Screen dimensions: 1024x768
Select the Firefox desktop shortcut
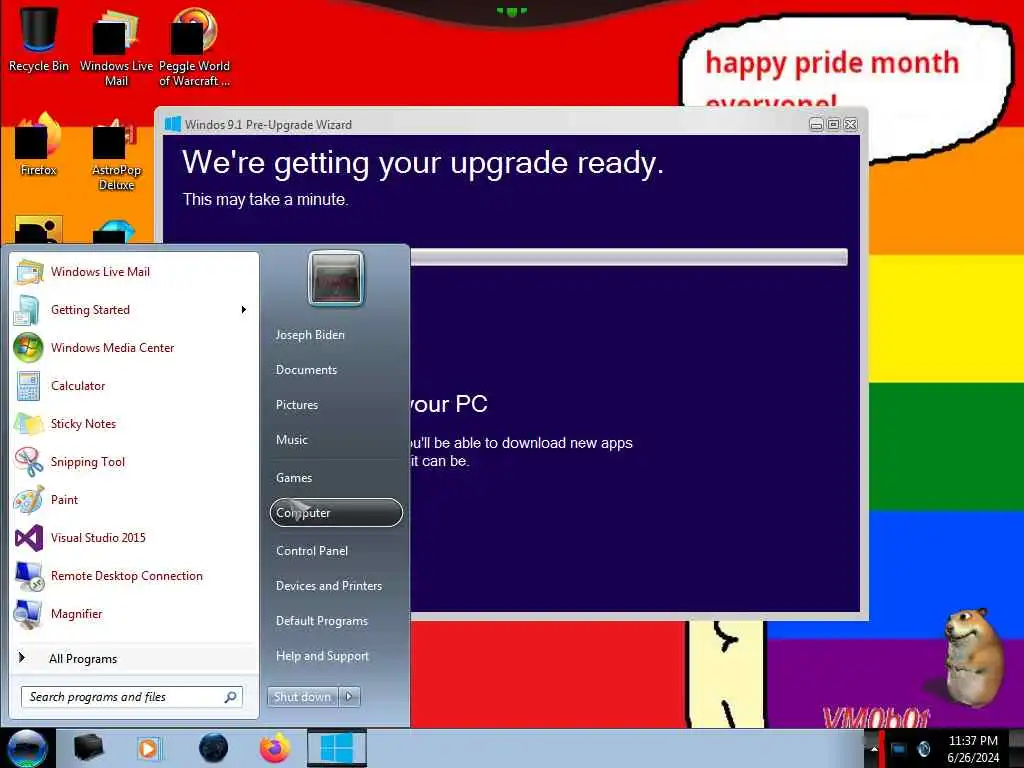39,145
